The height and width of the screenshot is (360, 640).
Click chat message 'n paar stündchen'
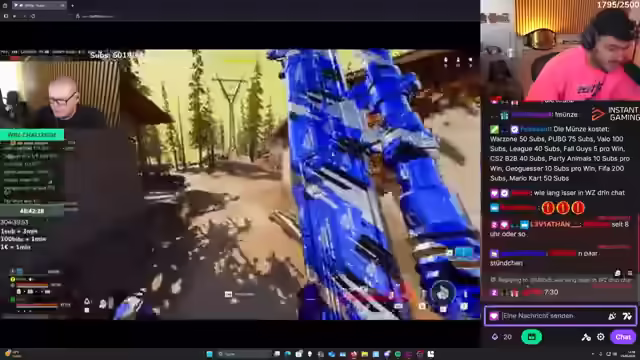pyautogui.click(x=543, y=258)
